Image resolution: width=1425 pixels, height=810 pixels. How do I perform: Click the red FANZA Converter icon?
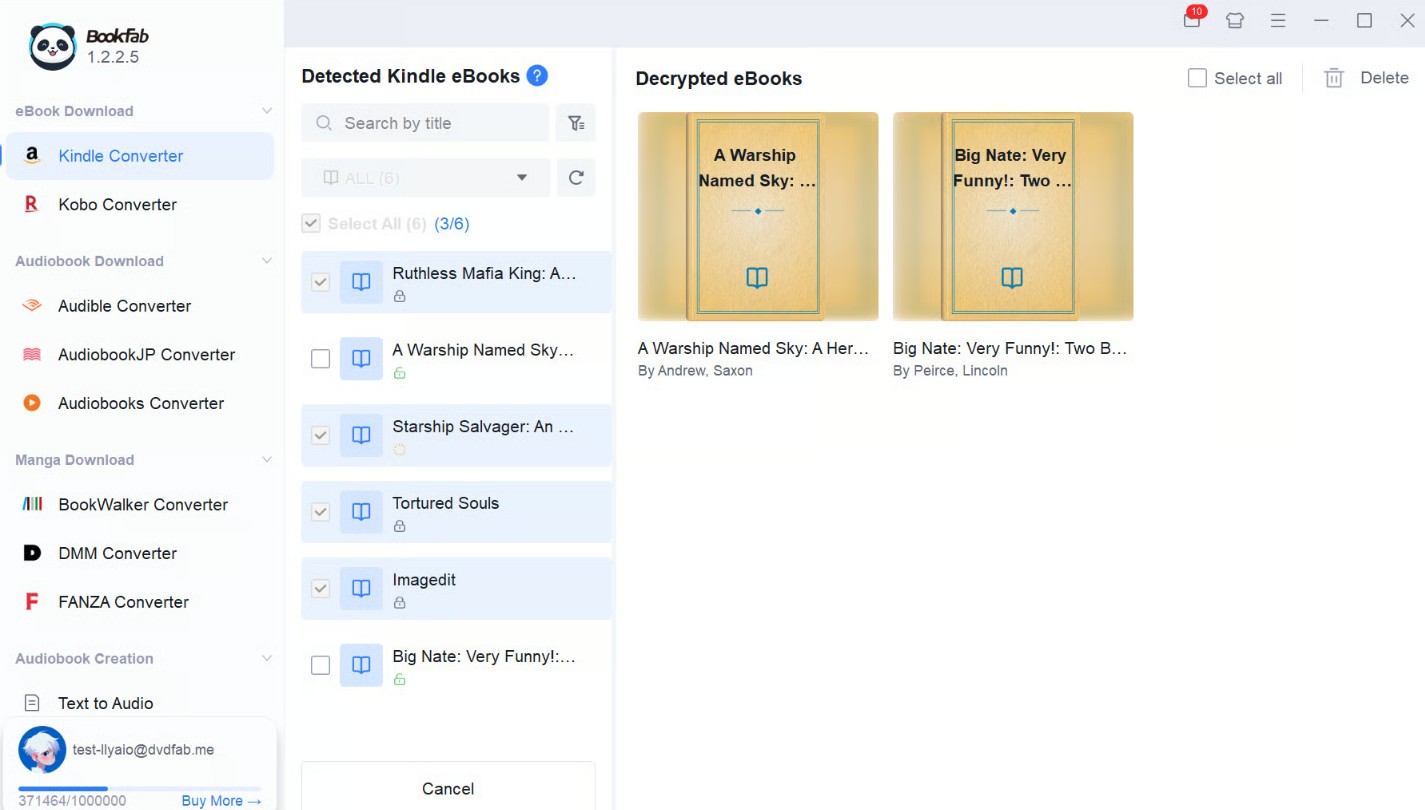(32, 602)
